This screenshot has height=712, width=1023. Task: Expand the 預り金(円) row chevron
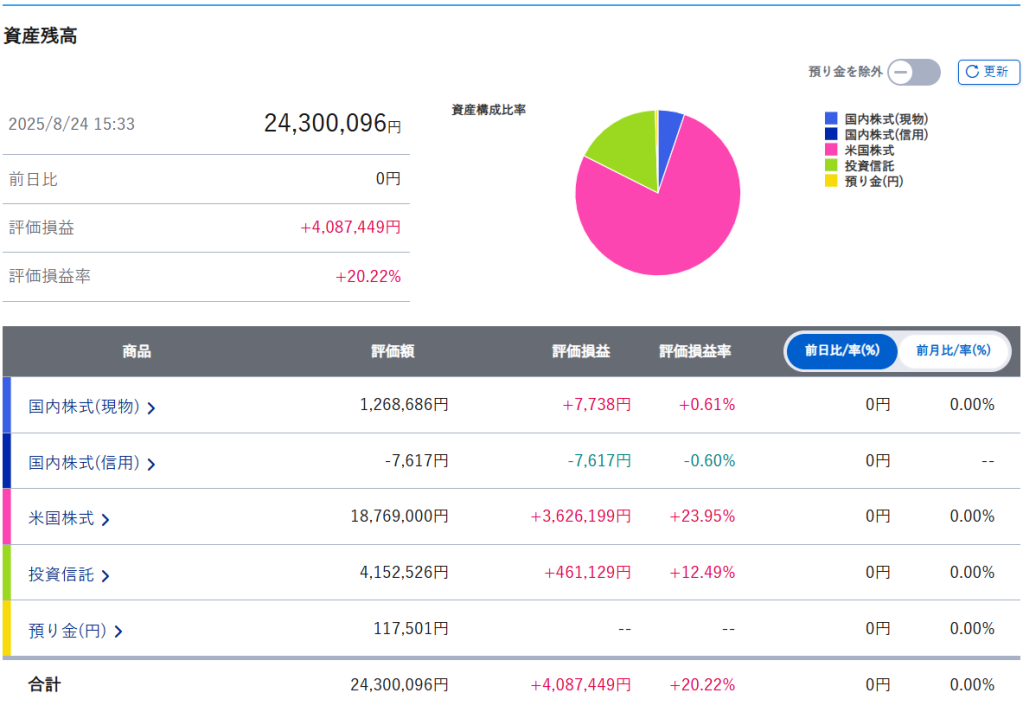tap(118, 631)
